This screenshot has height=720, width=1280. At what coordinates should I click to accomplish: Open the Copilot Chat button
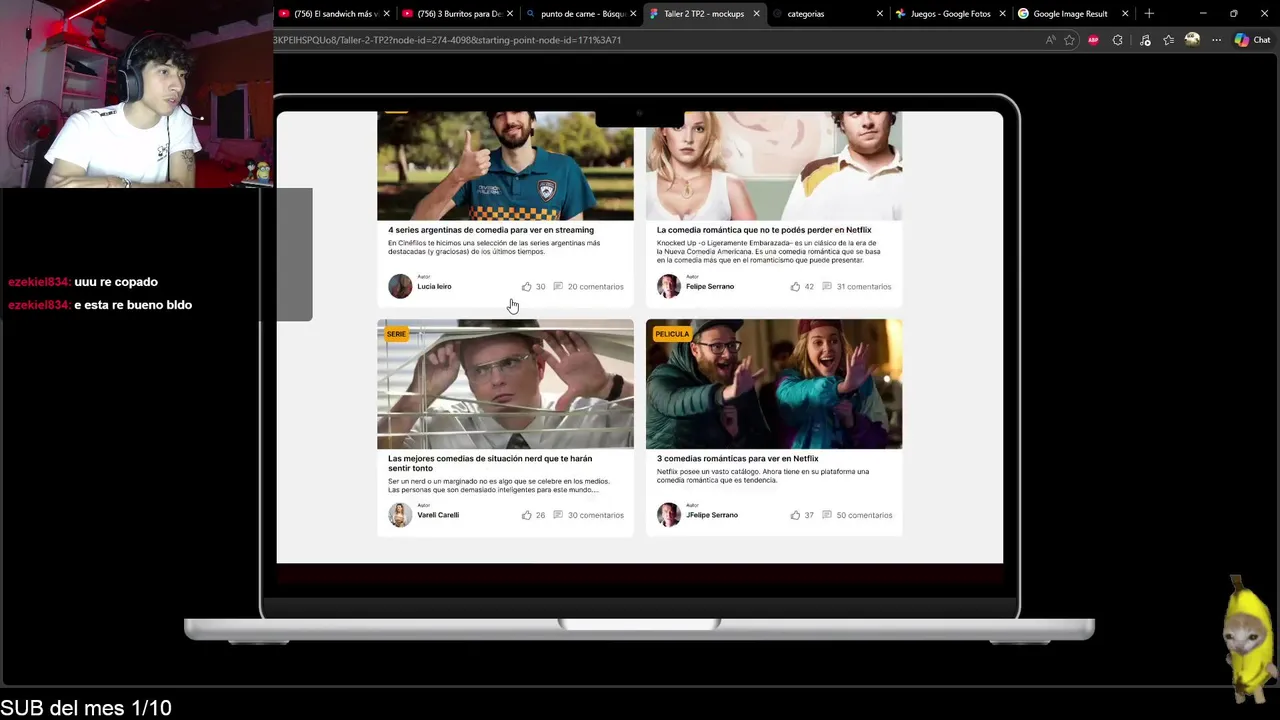(1252, 40)
